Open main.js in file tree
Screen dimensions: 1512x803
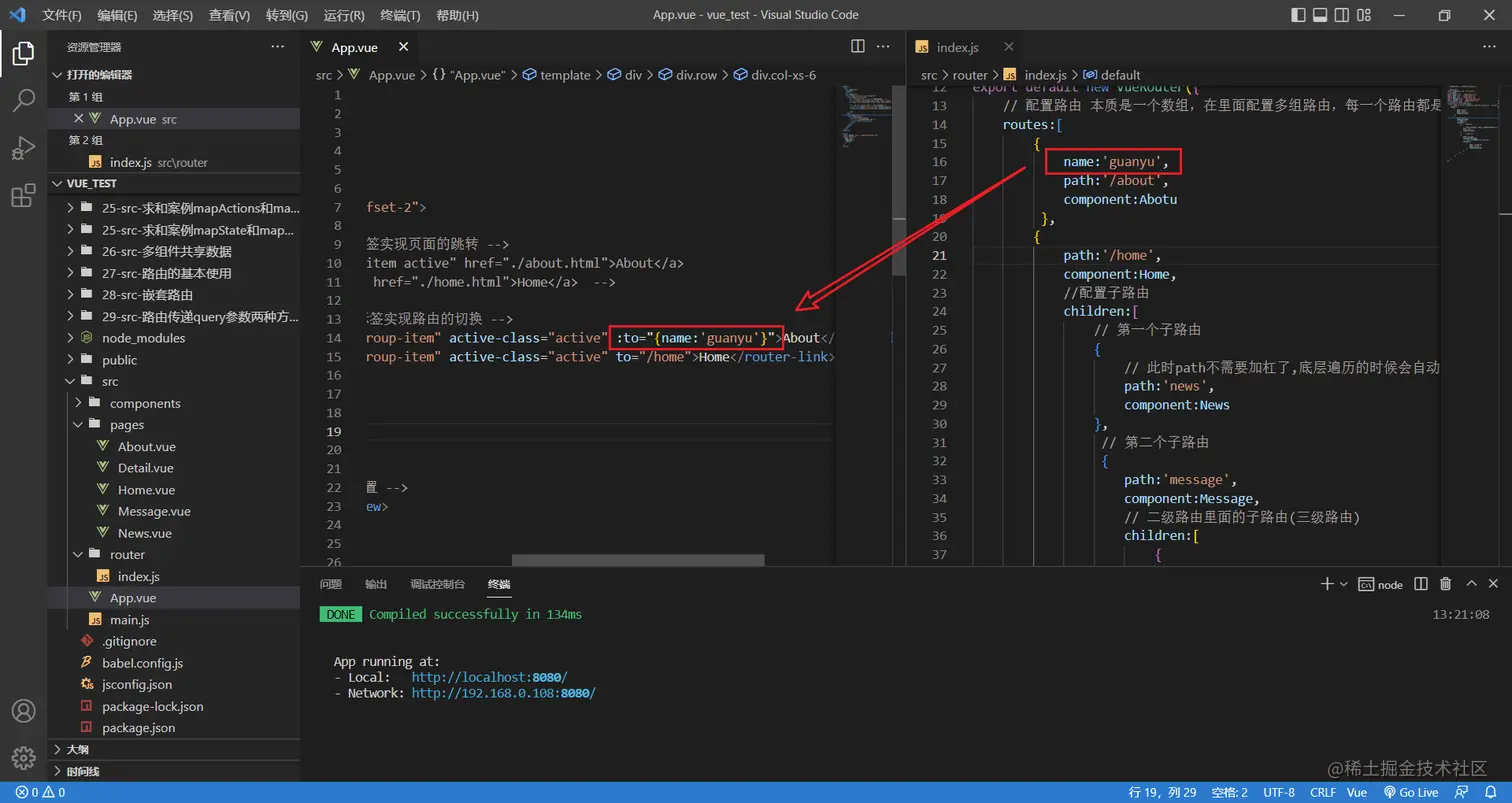173,620
